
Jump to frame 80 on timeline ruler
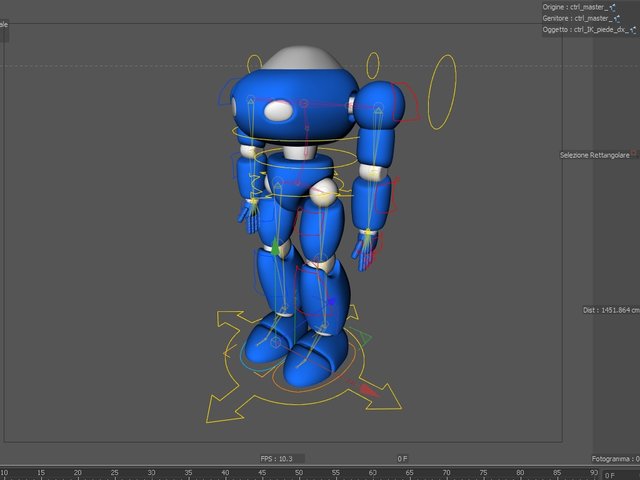tap(520, 473)
